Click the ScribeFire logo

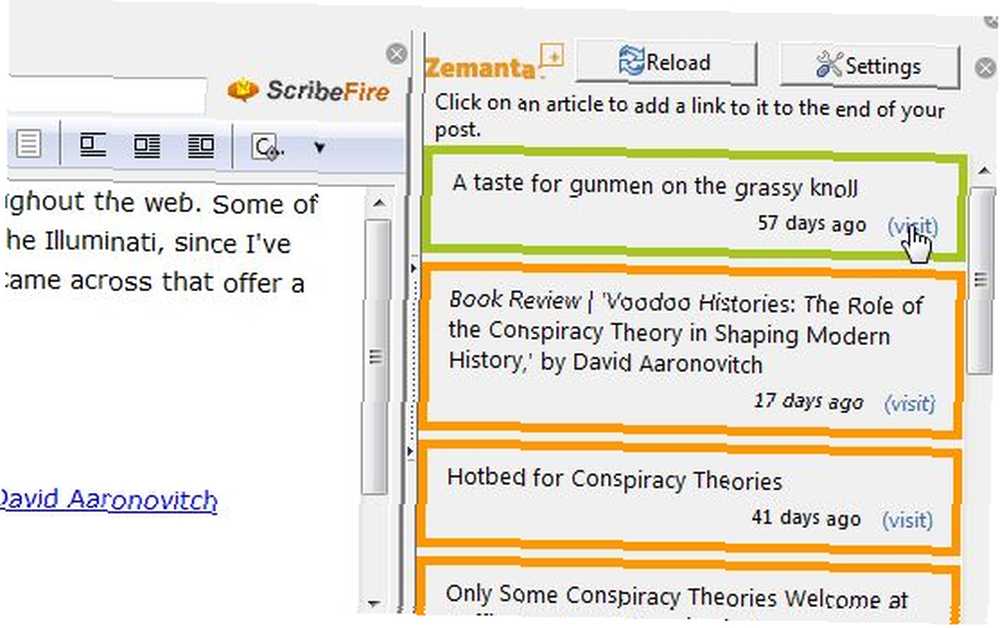click(x=309, y=91)
